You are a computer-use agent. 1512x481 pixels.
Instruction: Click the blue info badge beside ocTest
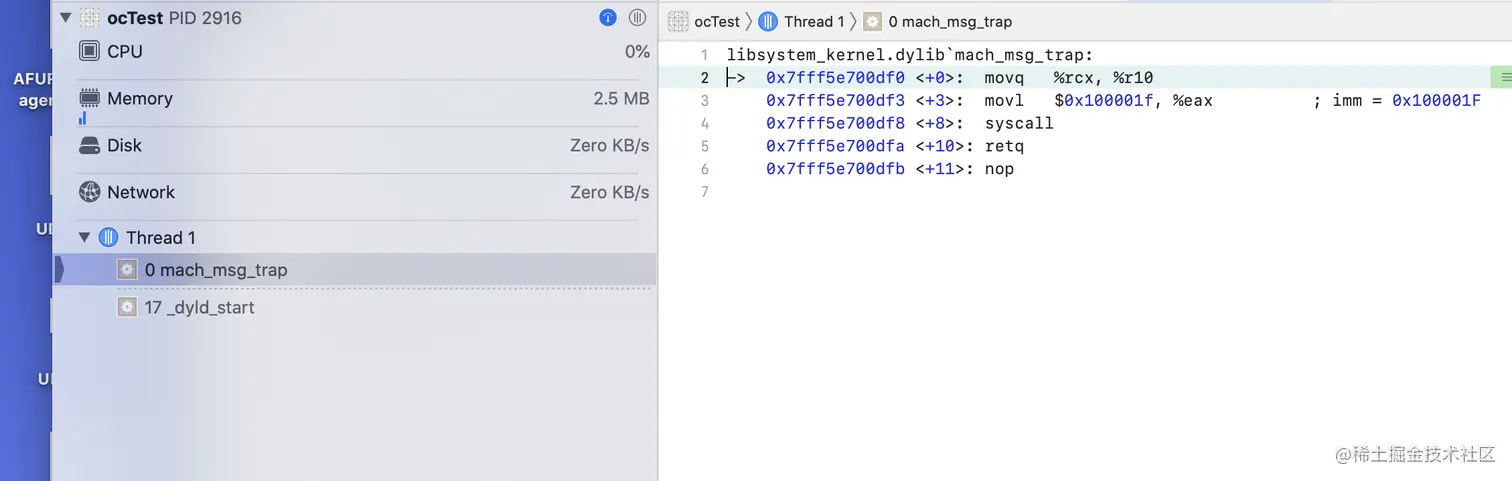pyautogui.click(x=607, y=18)
